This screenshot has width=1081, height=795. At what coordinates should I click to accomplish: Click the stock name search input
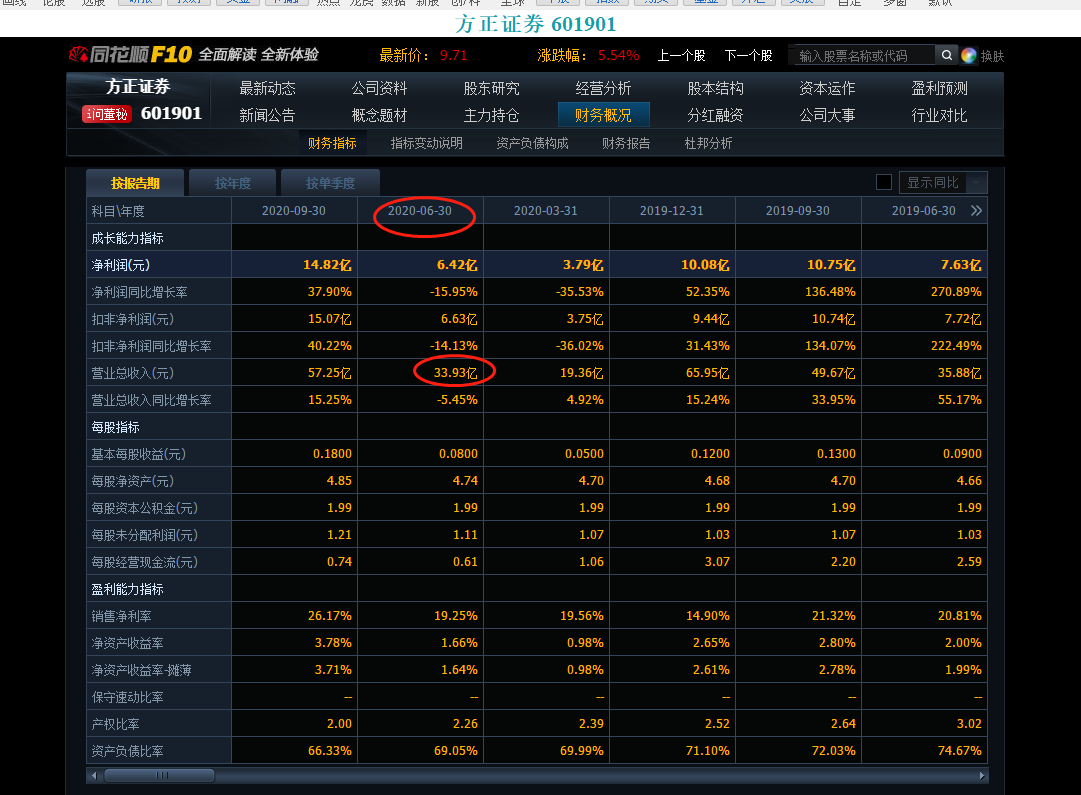(x=862, y=55)
